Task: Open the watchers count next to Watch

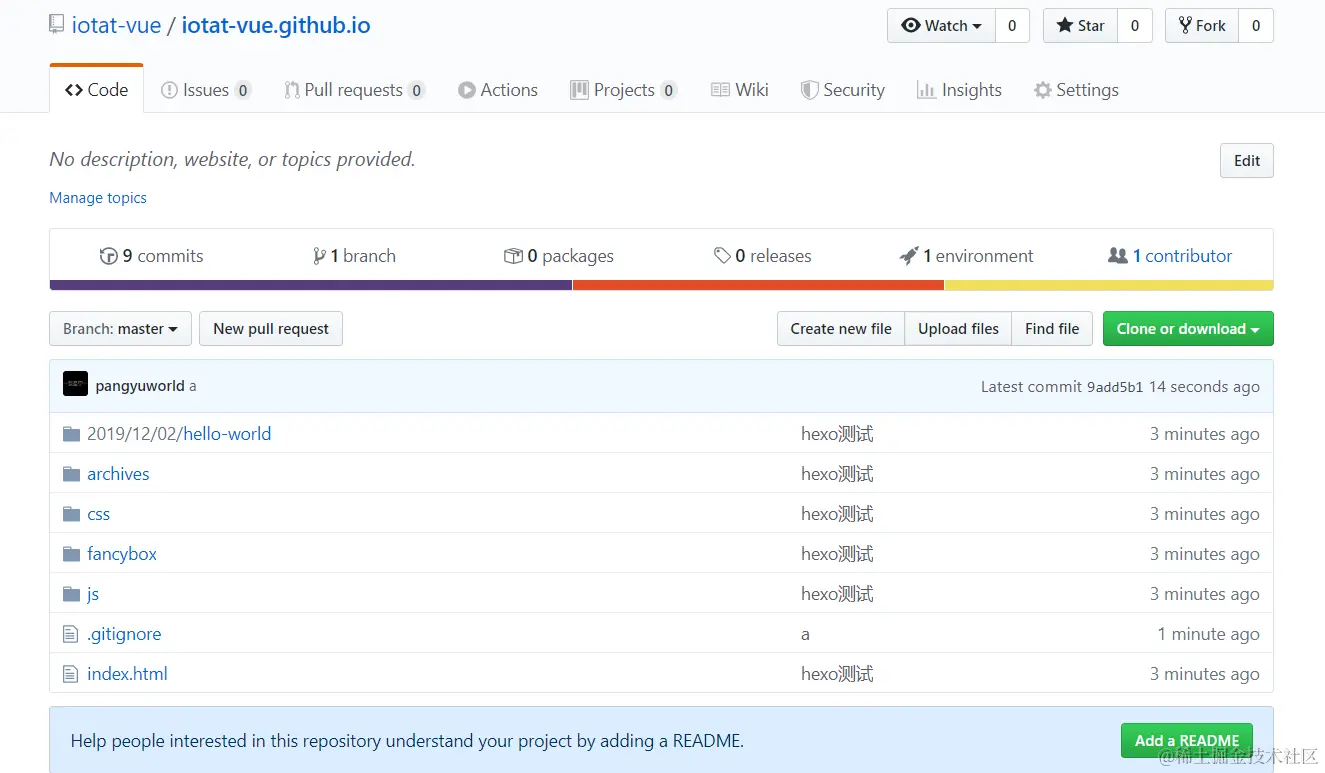Action: 1012,26
